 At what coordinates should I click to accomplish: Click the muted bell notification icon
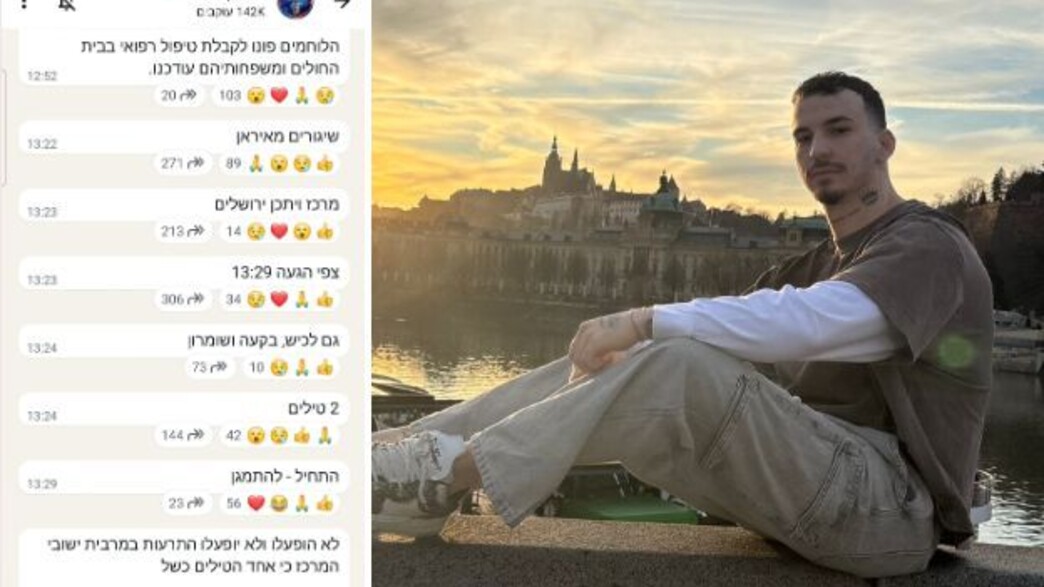coord(67,5)
